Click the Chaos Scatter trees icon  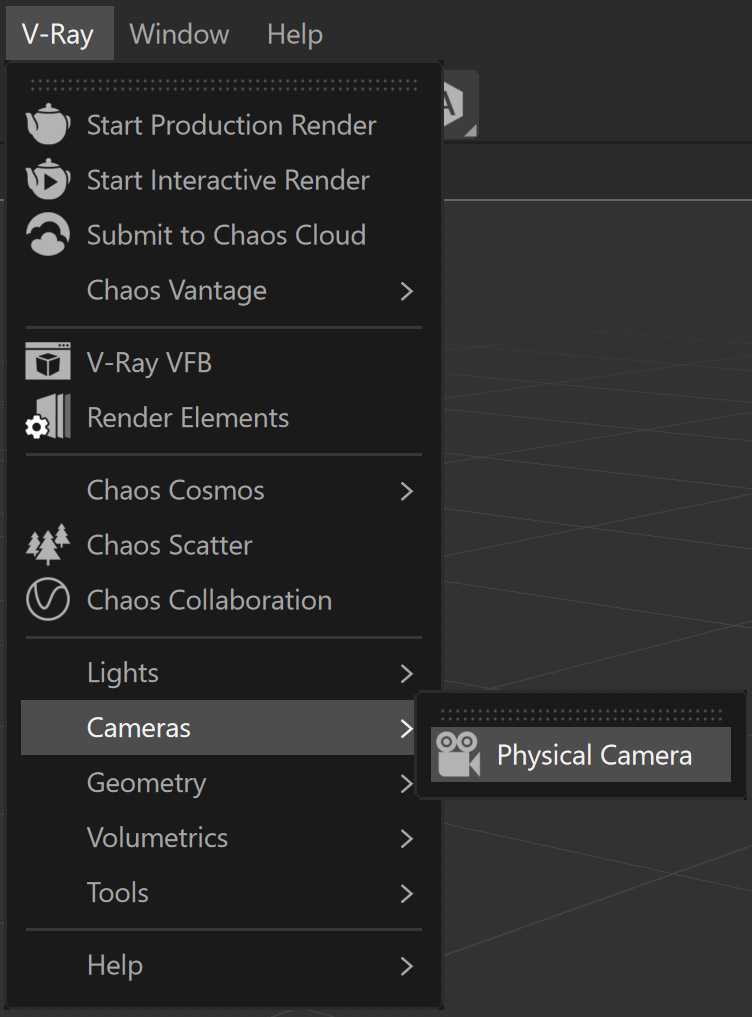(48, 545)
